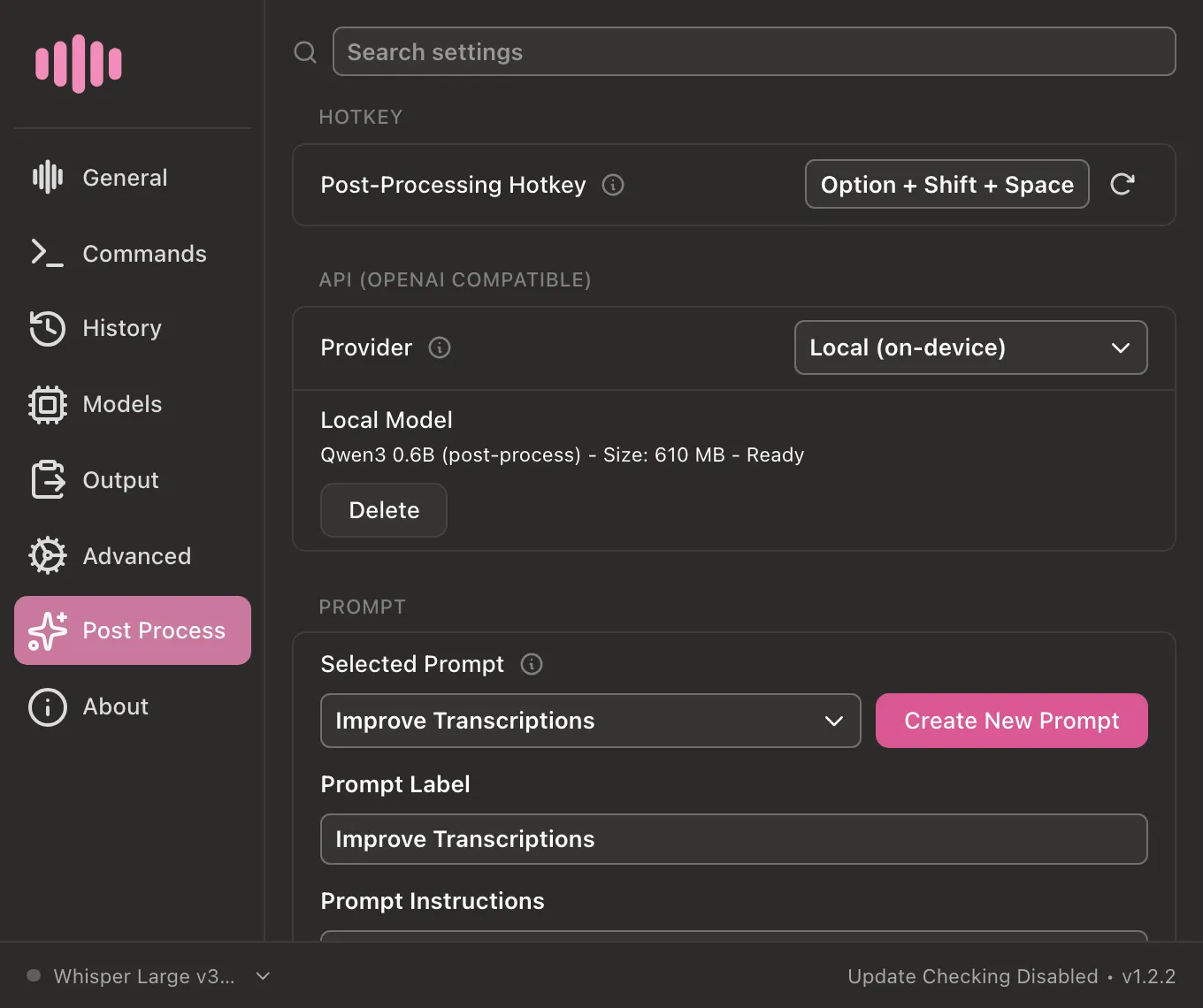Show info for Post-Processing Hotkey

coord(613,185)
